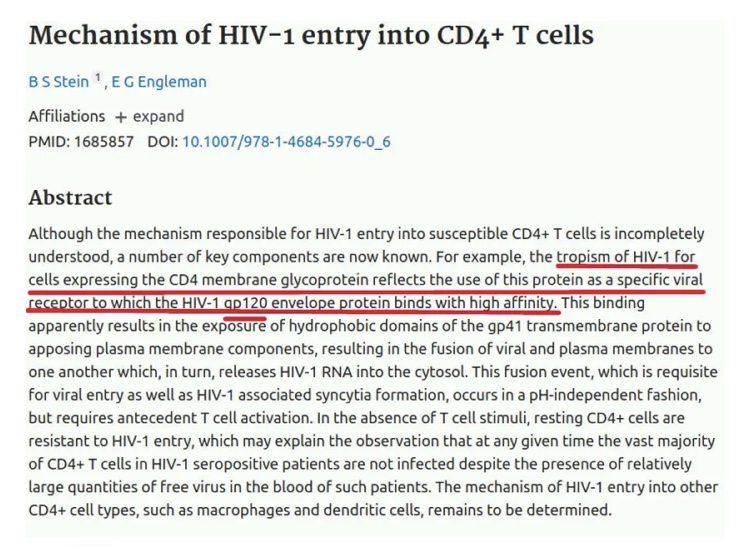Click the Abstract section heading
This screenshot has height=547, width=750.
[70, 198]
